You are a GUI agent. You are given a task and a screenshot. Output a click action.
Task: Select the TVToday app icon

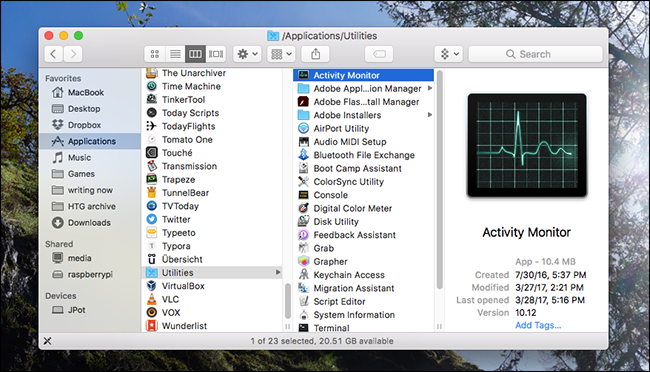click(152, 206)
